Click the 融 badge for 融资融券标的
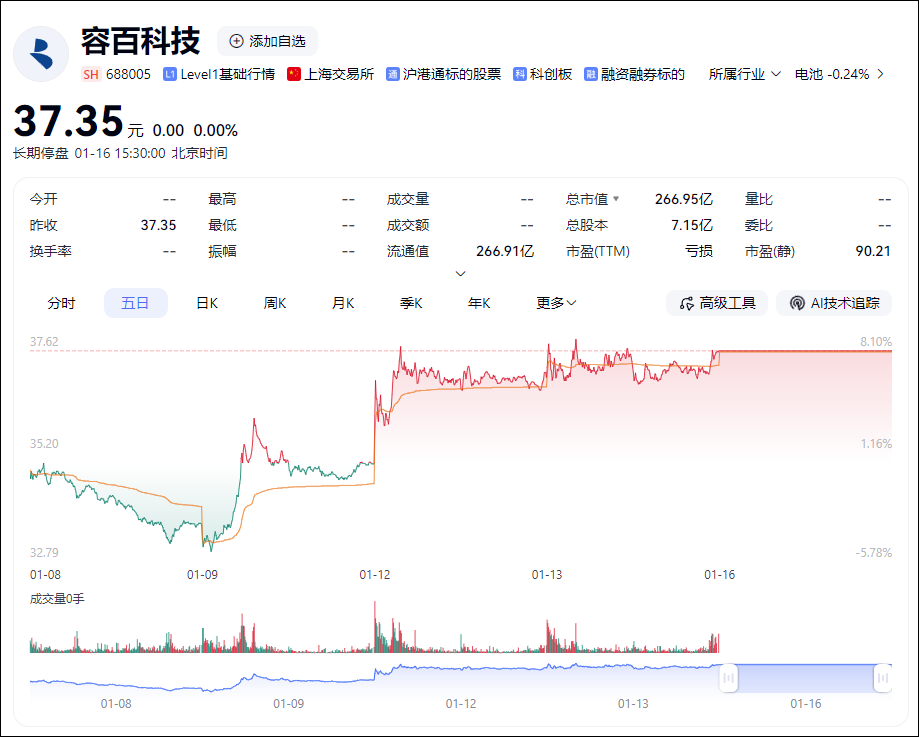Image resolution: width=919 pixels, height=737 pixels. pyautogui.click(x=591, y=74)
